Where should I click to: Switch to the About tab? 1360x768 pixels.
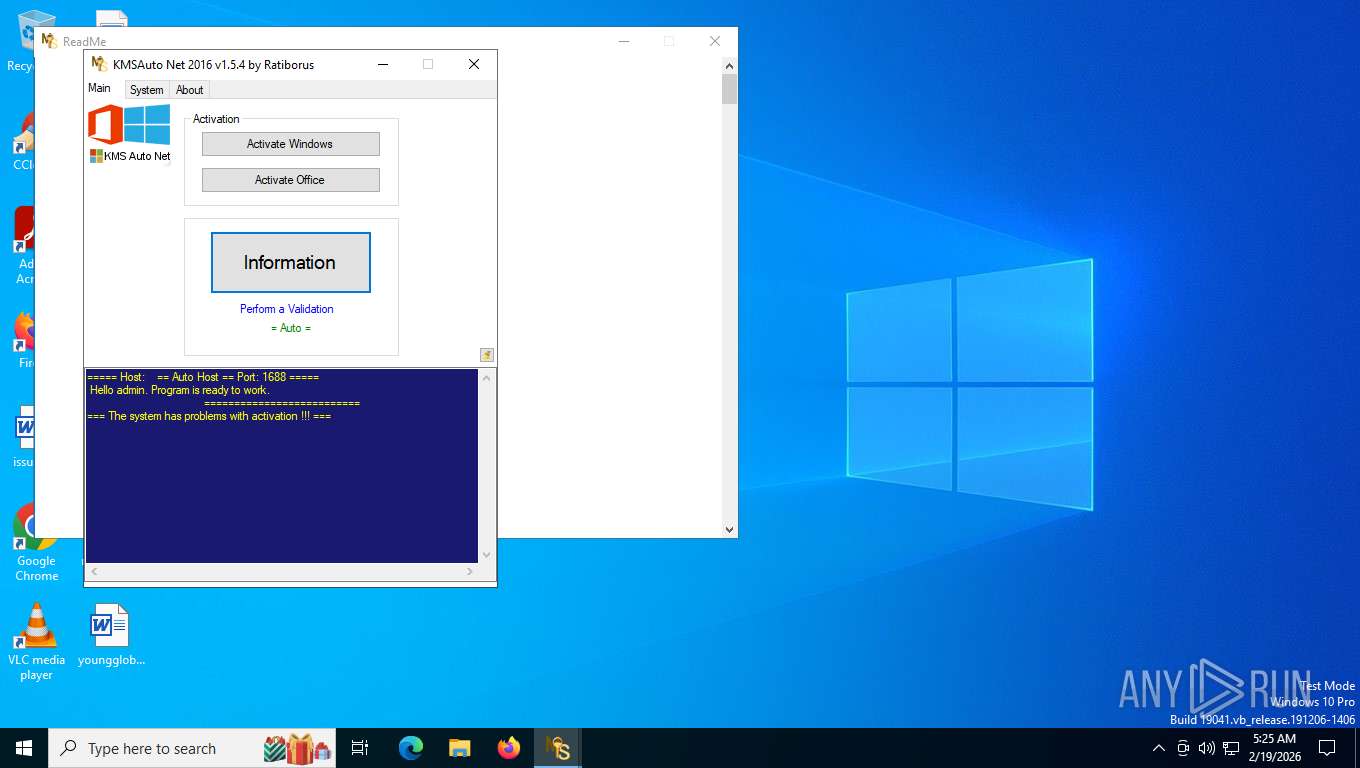(189, 90)
